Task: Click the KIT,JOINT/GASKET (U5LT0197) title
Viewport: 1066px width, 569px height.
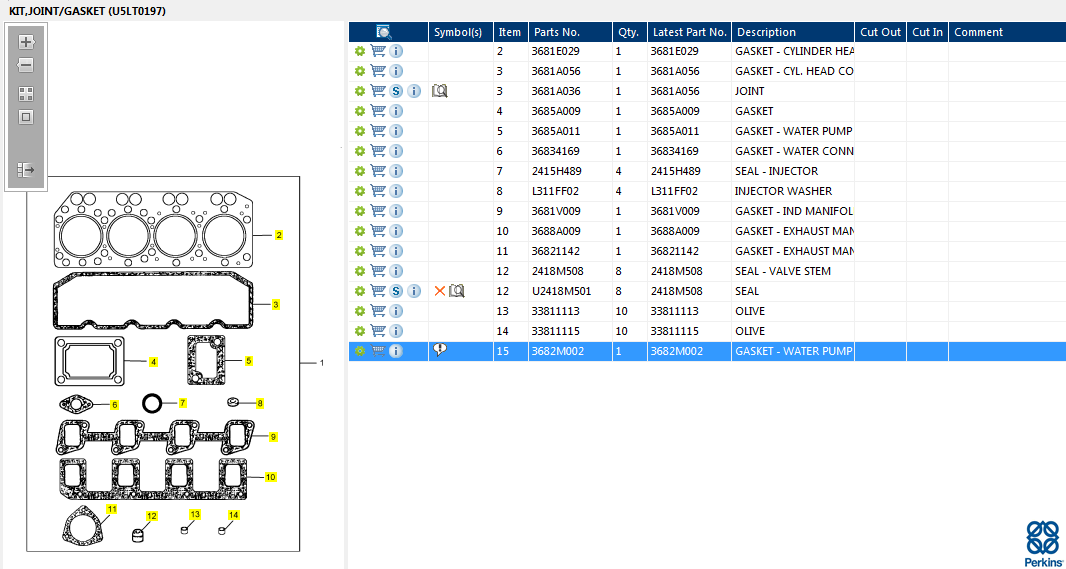Action: (x=87, y=11)
